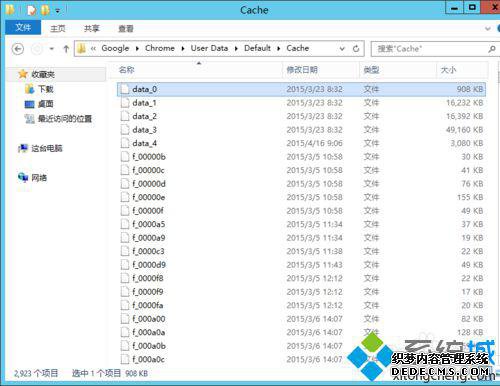Expand the ribbon with the chevron
This screenshot has height=386, width=500.
(x=488, y=29)
